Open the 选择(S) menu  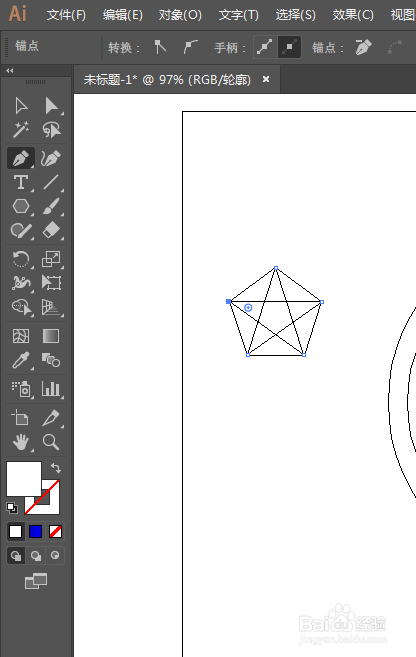[x=295, y=15]
